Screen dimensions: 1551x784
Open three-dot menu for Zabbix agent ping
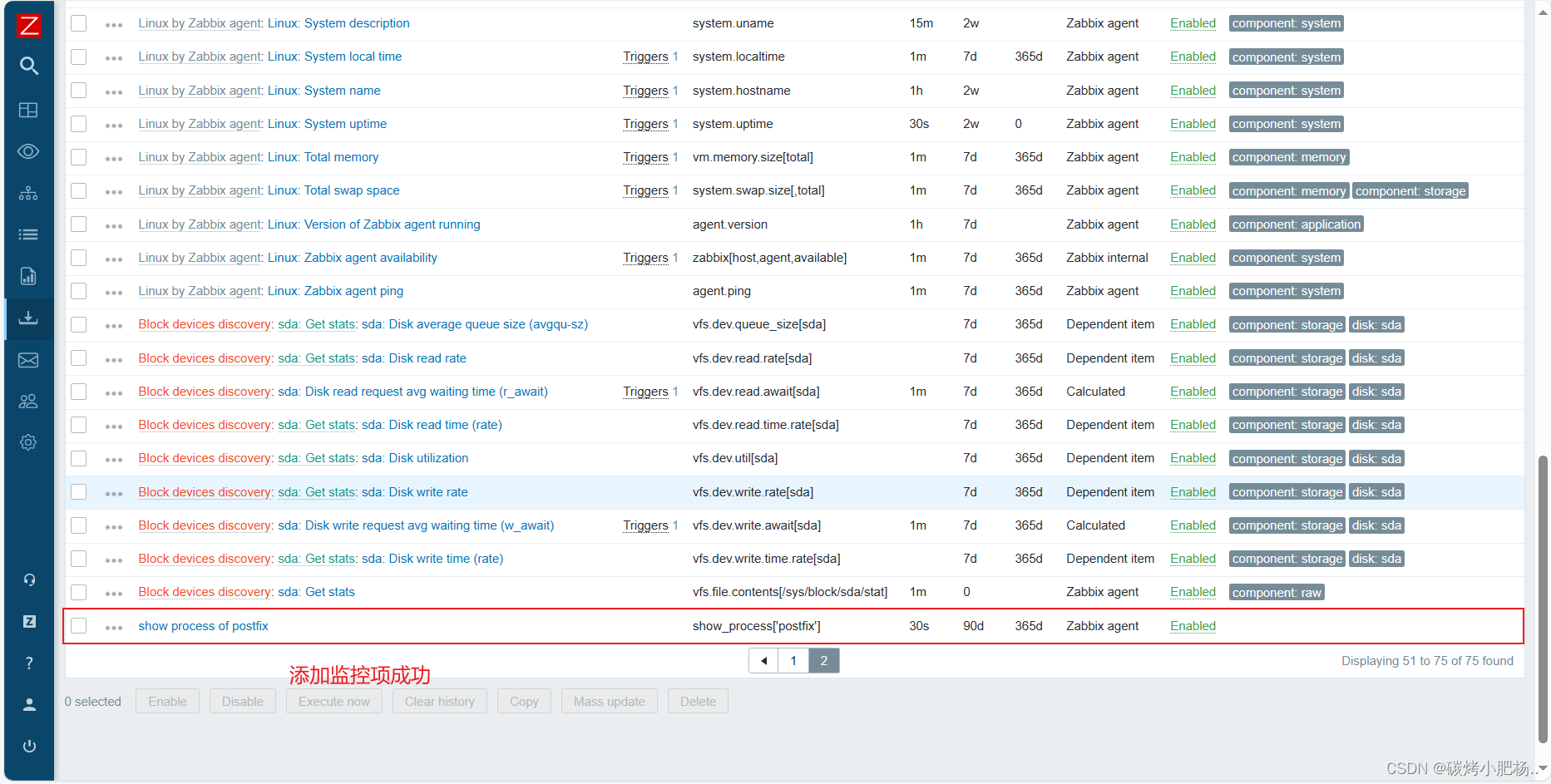pos(114,293)
